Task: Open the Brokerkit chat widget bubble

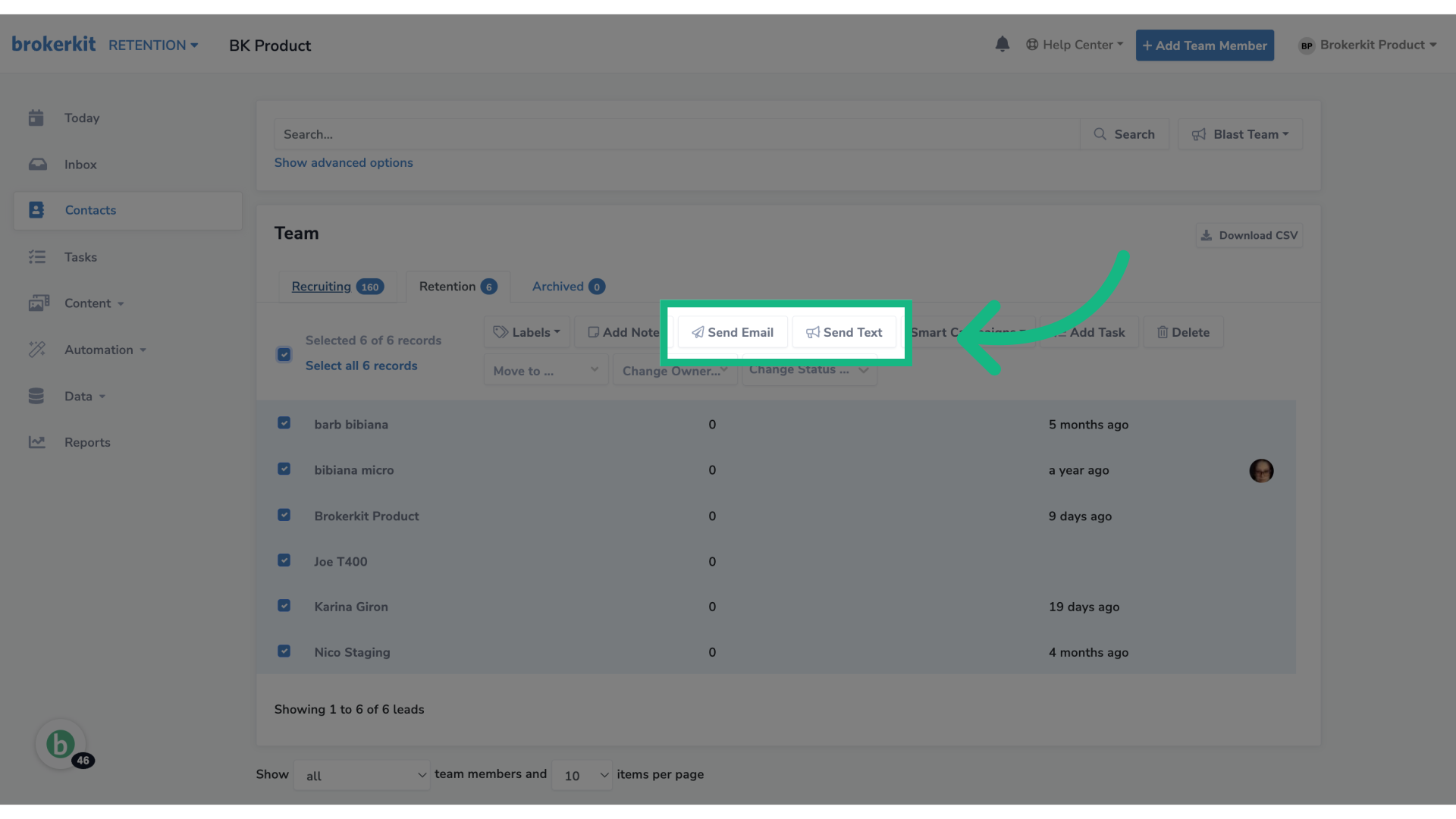Action: click(61, 744)
